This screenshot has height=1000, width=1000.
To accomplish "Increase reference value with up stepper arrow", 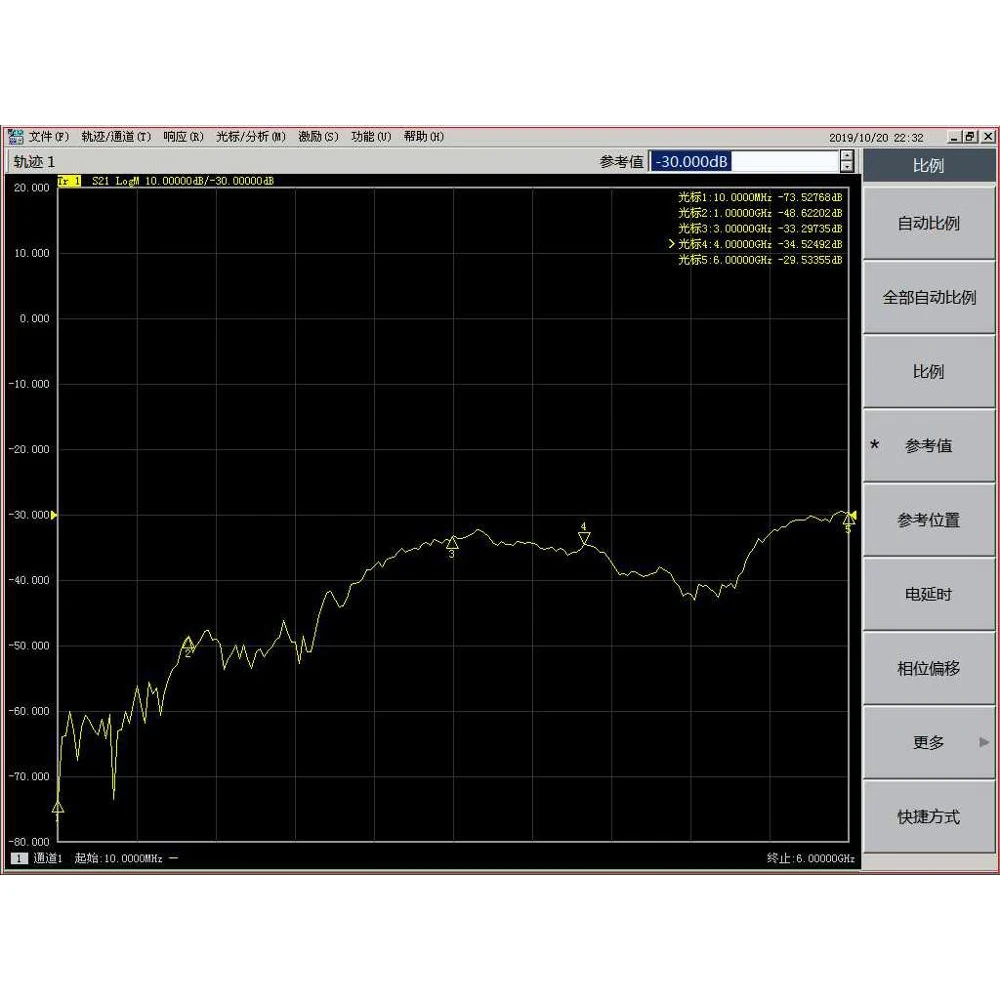I will pyautogui.click(x=846, y=156).
